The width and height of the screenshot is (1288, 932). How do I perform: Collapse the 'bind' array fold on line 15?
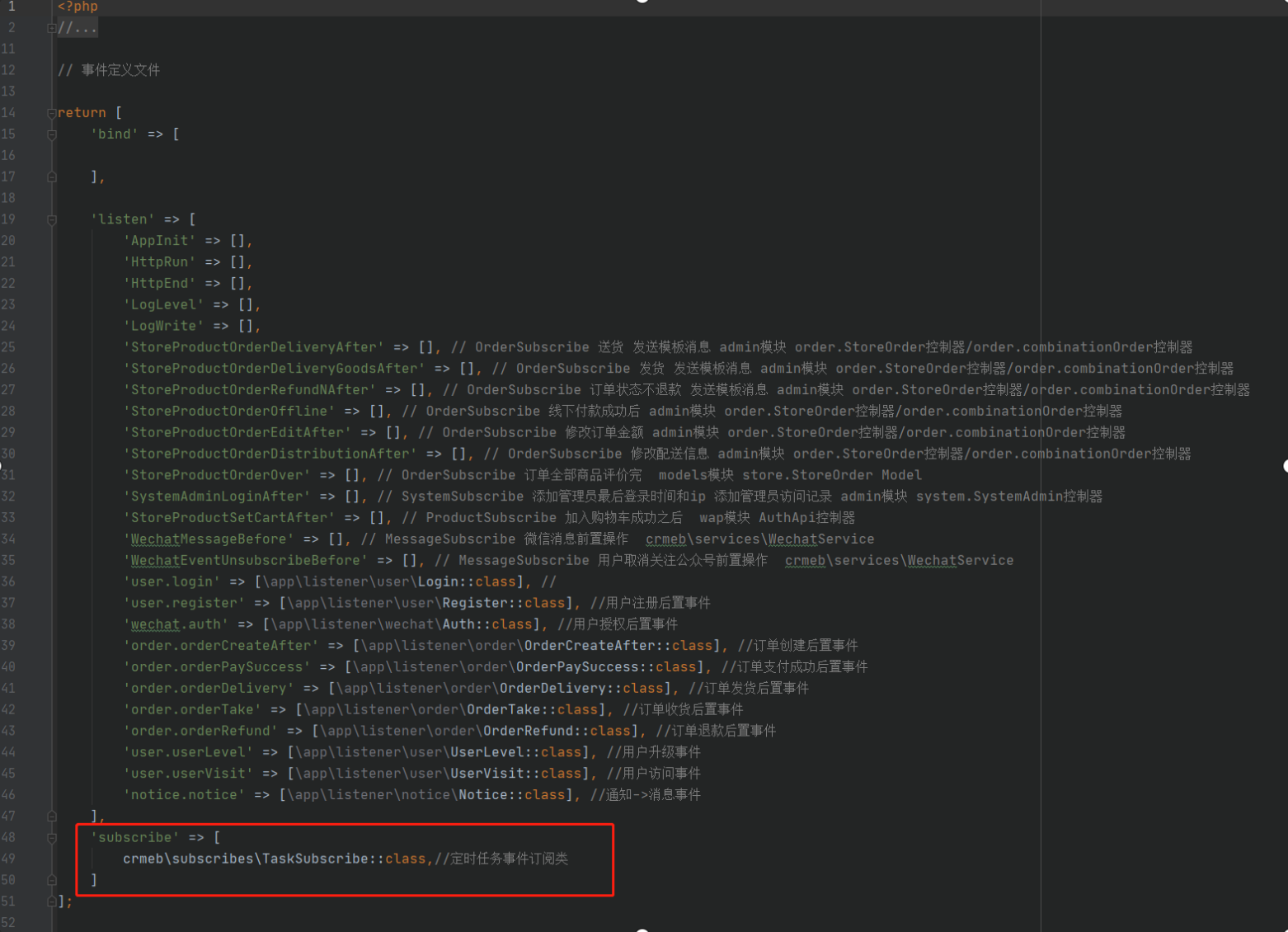[x=51, y=134]
